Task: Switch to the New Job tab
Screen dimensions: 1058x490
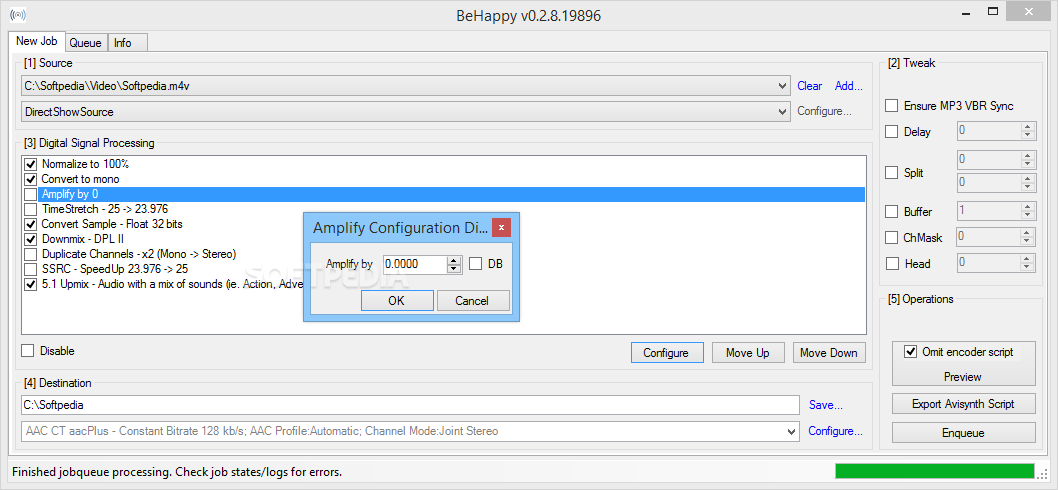Action: [36, 41]
